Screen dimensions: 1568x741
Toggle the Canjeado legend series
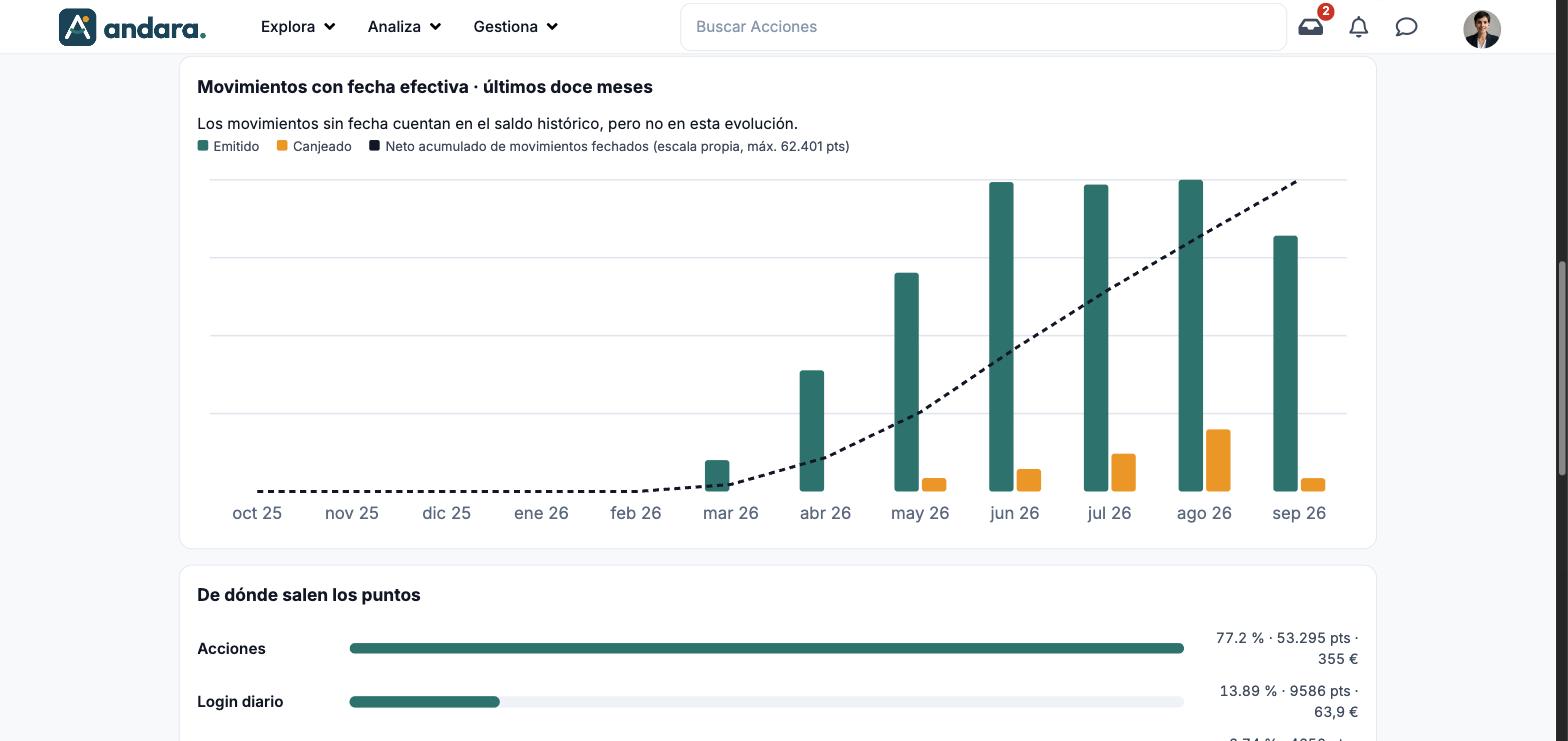(x=314, y=146)
